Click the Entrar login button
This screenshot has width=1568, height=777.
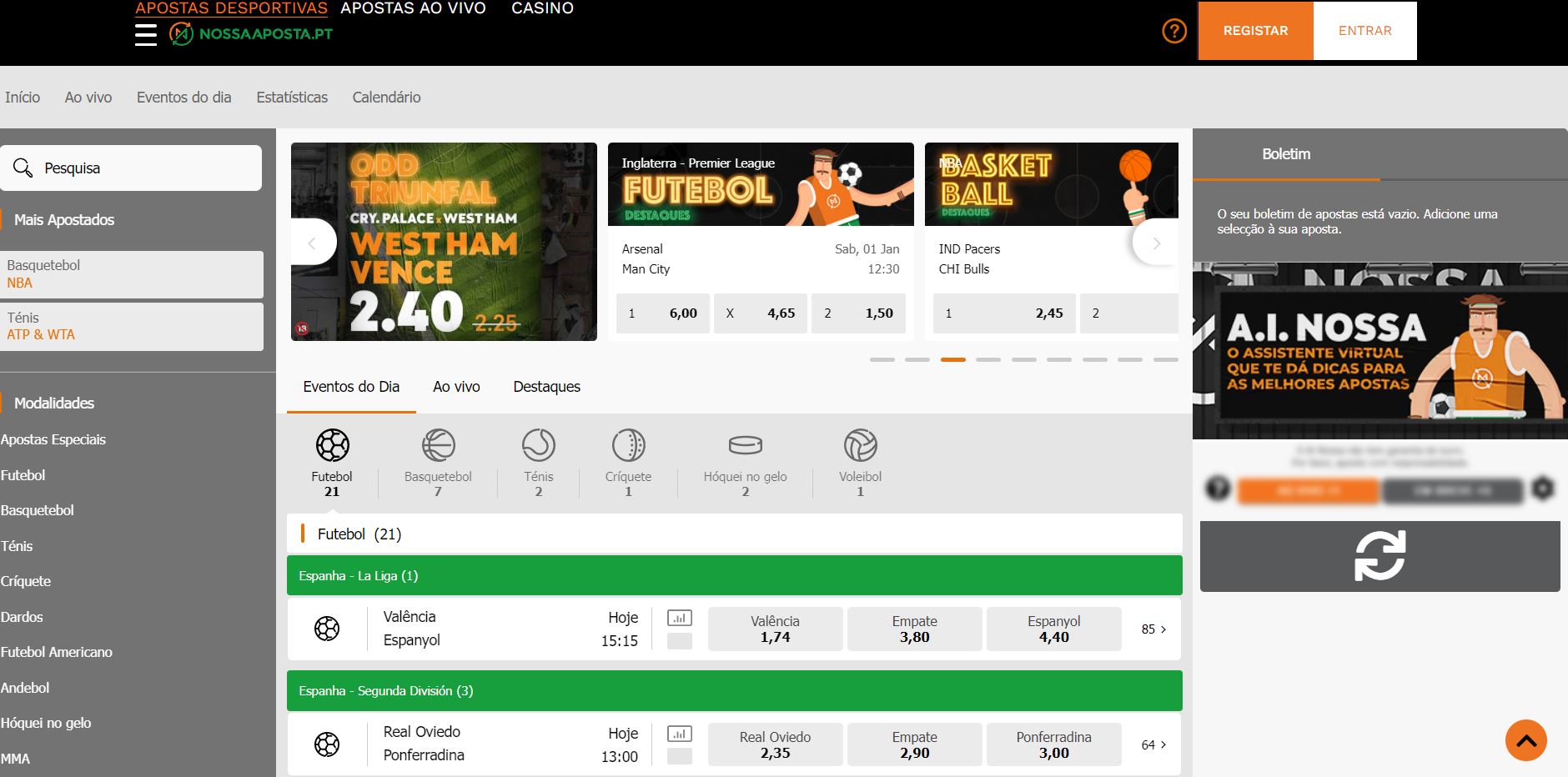[x=1364, y=31]
